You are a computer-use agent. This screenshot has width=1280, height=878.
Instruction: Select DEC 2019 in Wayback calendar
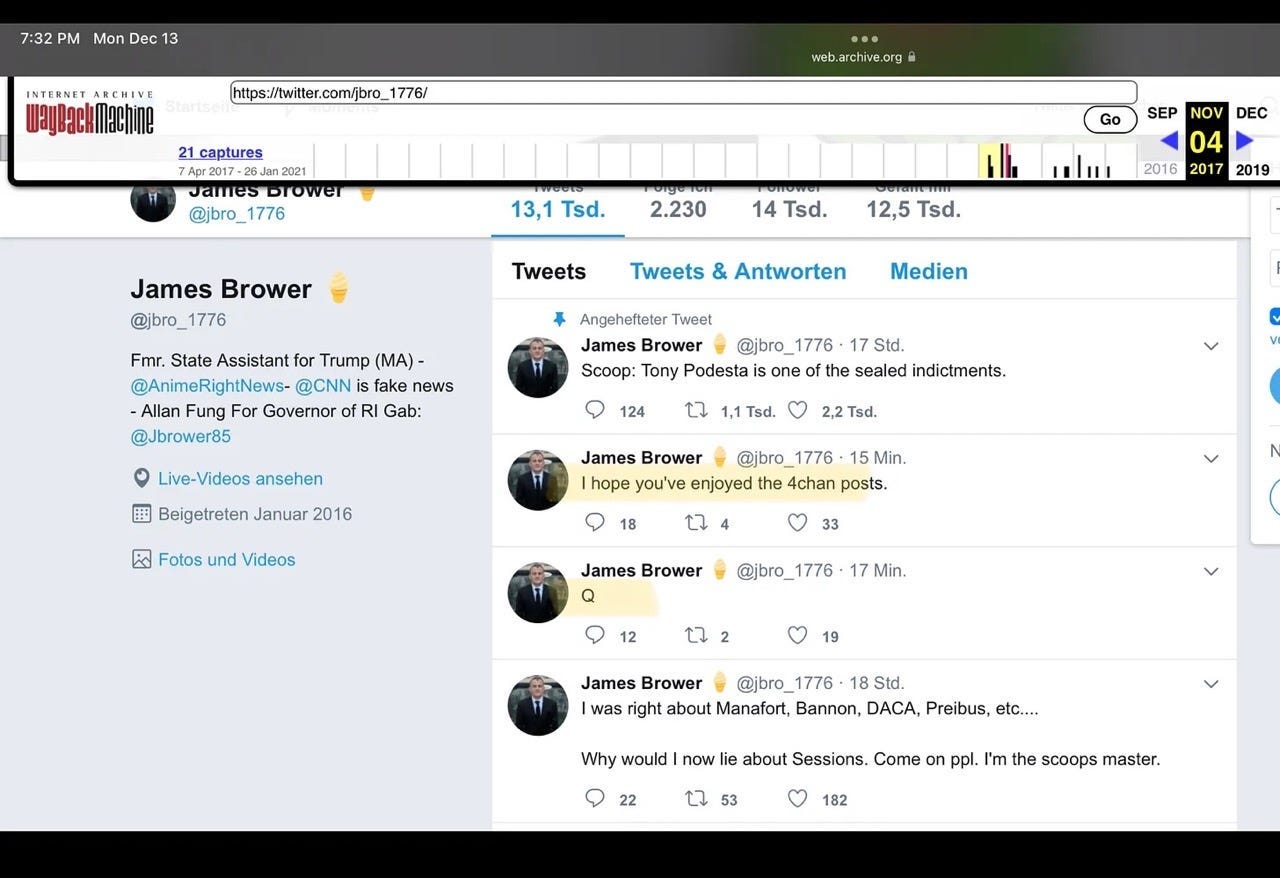[x=1252, y=140]
